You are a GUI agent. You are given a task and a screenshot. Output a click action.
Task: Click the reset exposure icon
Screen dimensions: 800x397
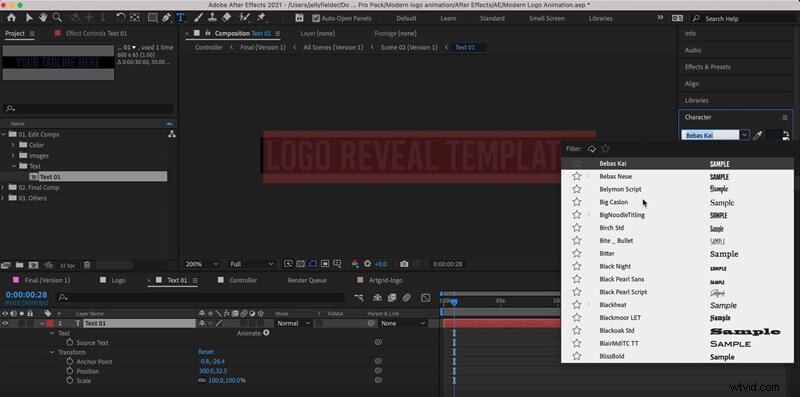pyautogui.click(x=367, y=264)
